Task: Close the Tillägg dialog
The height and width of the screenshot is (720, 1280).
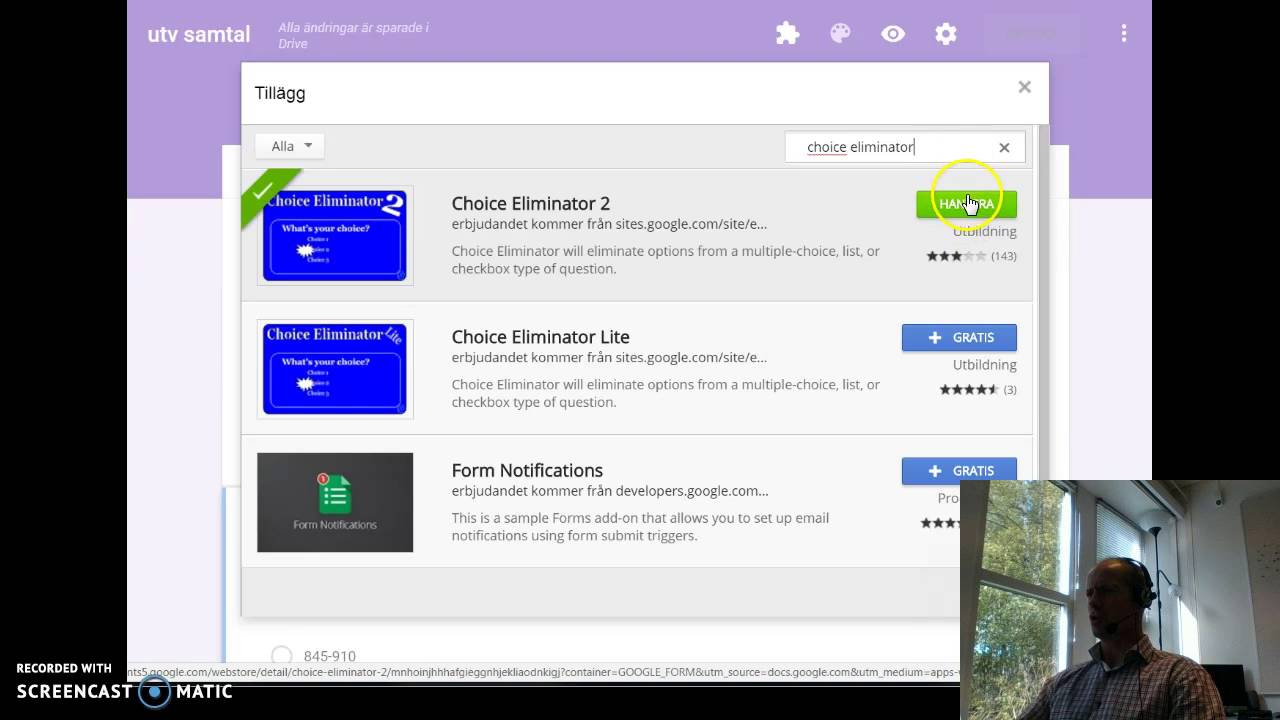Action: pyautogui.click(x=1024, y=87)
